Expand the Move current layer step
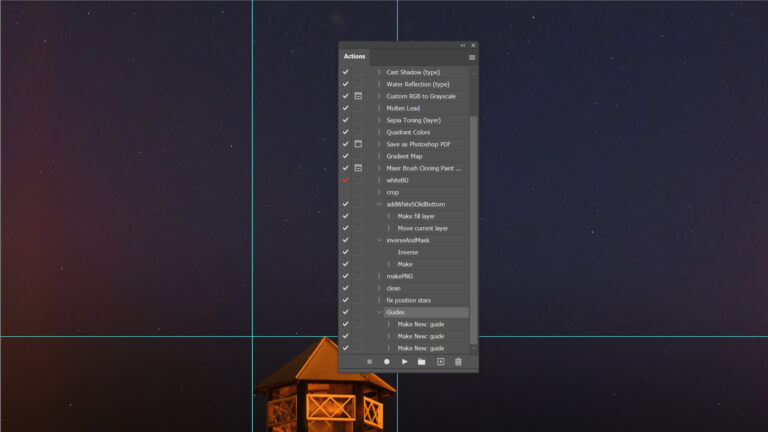Viewport: 768px width, 432px height. pos(389,228)
